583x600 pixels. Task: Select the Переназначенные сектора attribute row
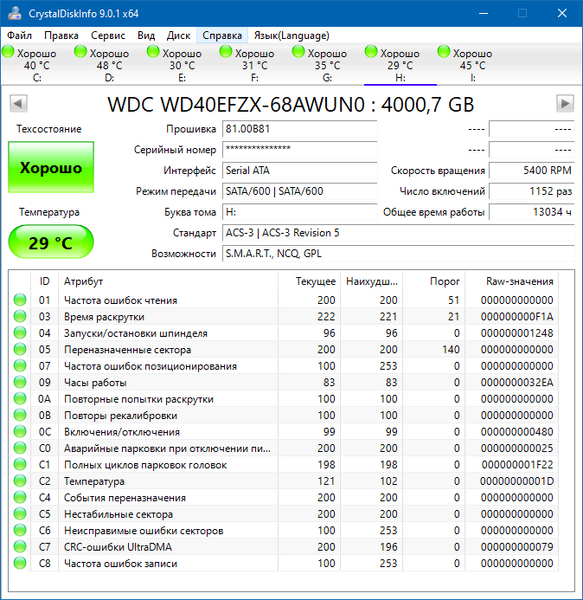click(x=285, y=349)
